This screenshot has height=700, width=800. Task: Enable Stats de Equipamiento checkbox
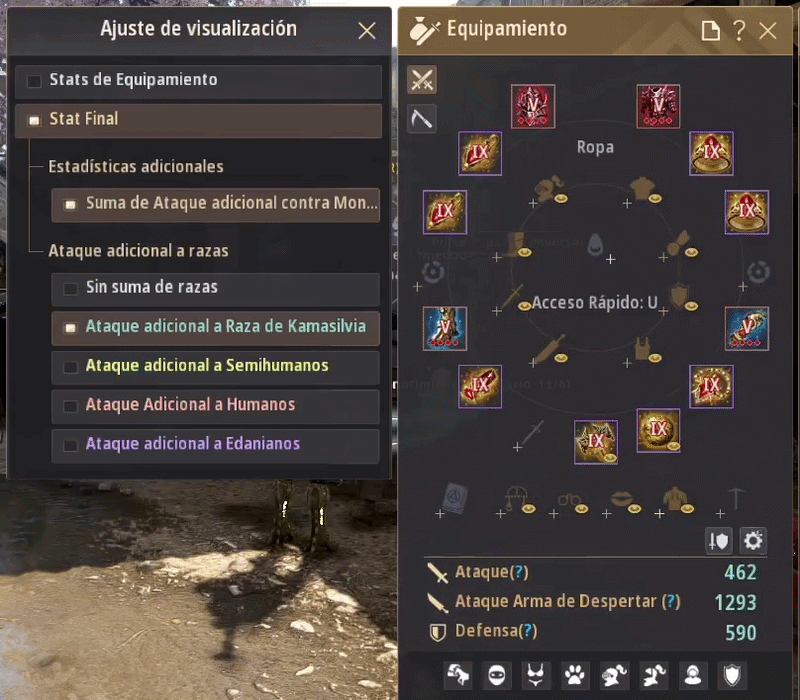(x=34, y=81)
